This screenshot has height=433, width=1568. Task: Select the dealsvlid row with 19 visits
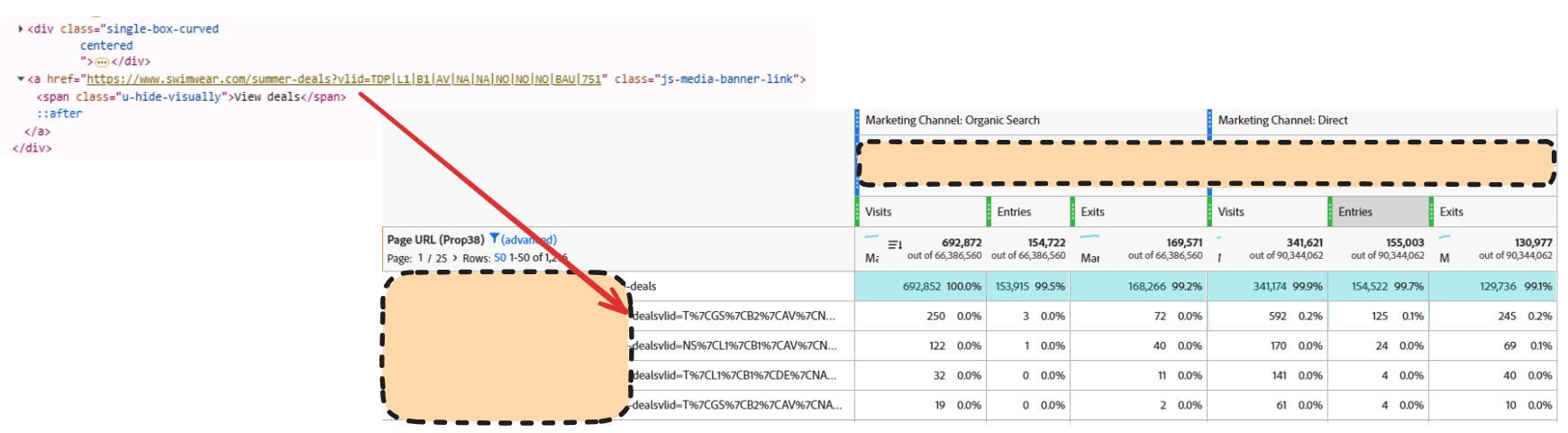click(x=737, y=405)
